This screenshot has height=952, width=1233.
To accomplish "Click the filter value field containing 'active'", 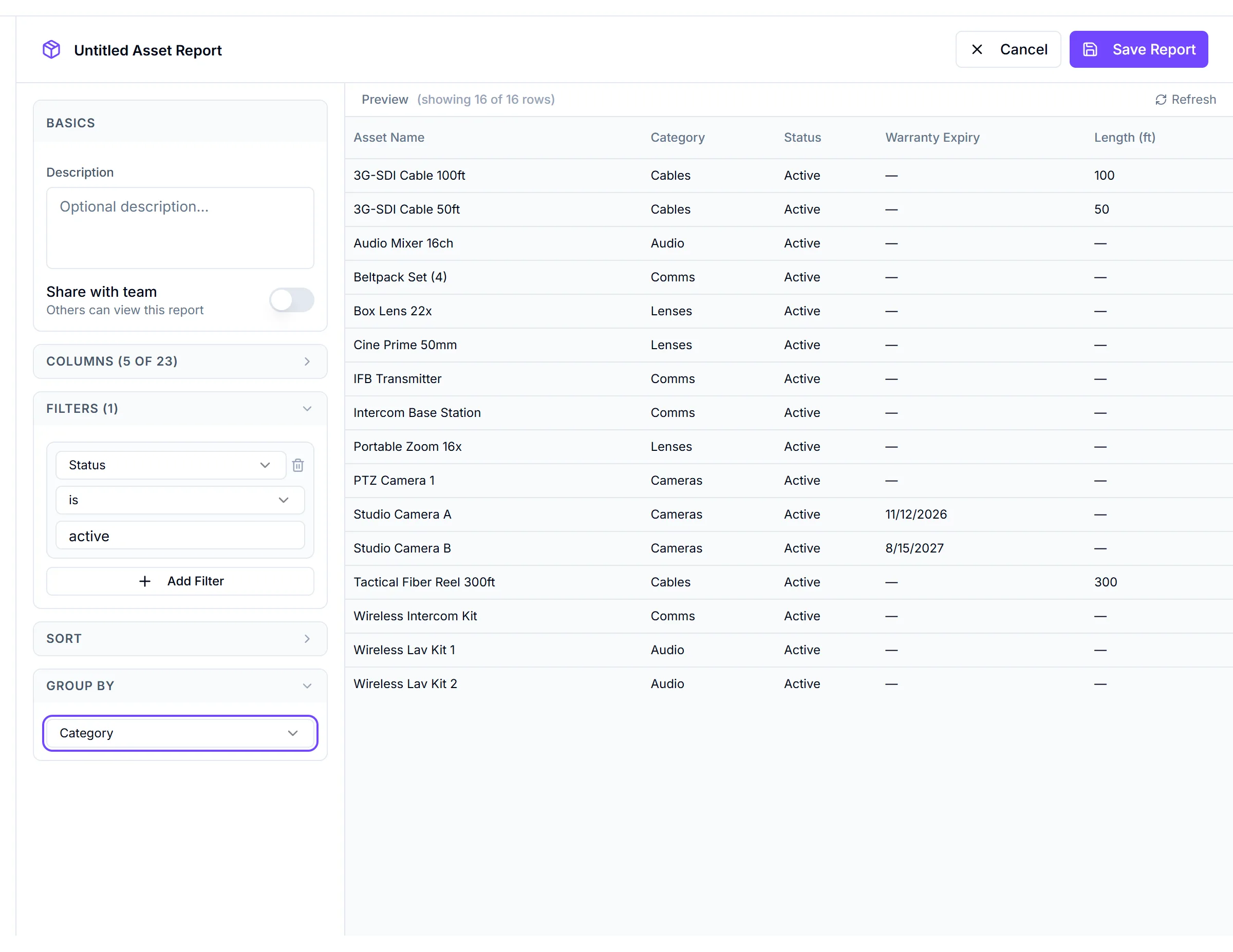I will (x=180, y=536).
